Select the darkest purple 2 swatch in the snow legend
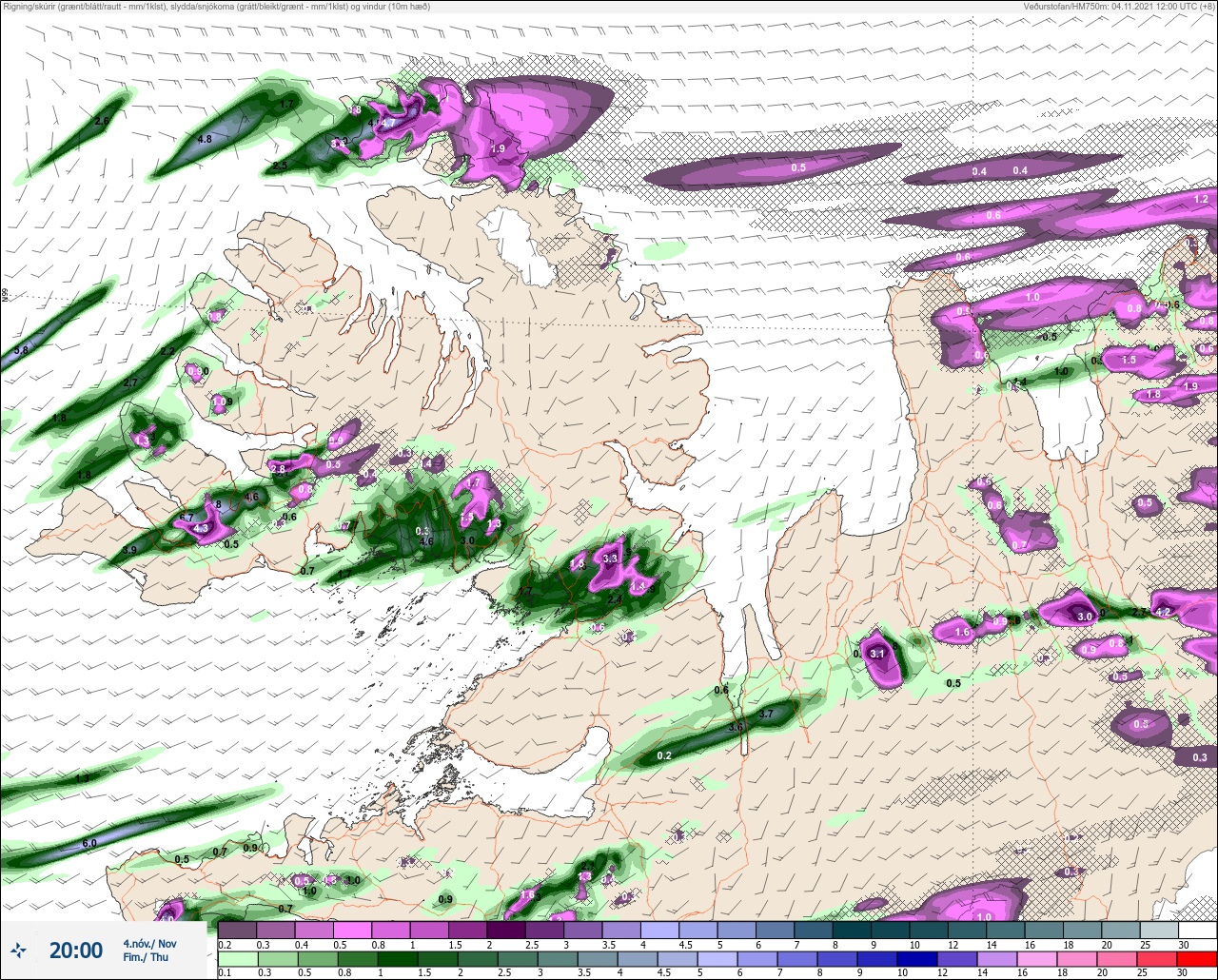 506,930
